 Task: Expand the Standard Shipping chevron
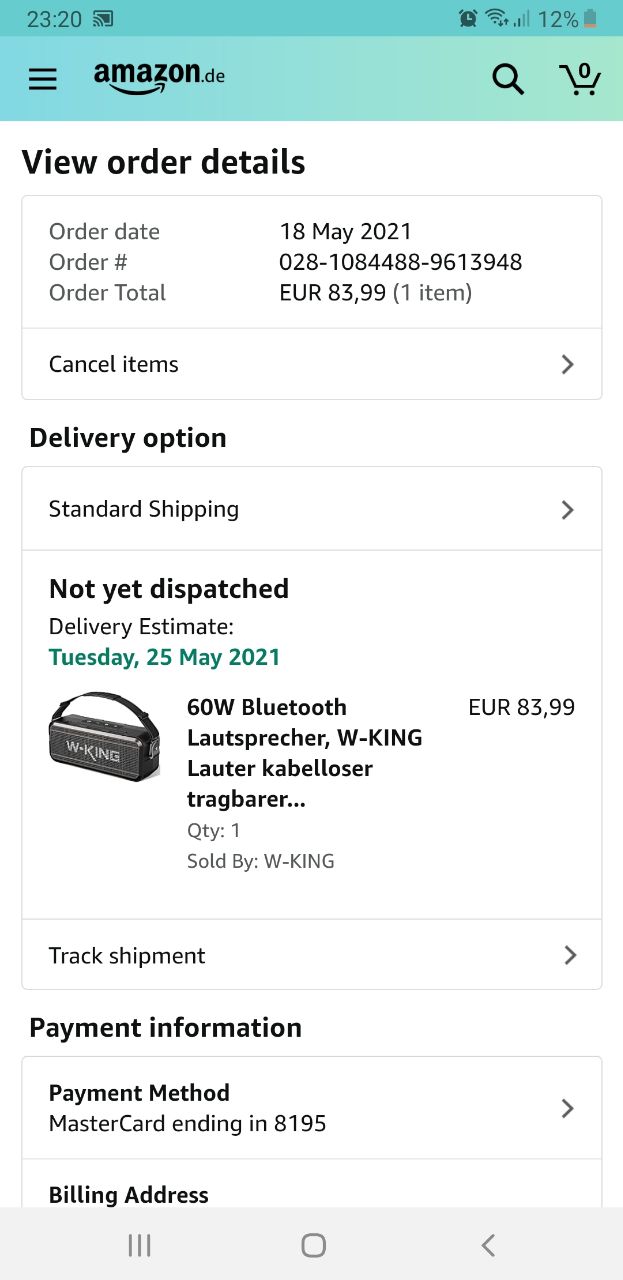click(x=567, y=509)
